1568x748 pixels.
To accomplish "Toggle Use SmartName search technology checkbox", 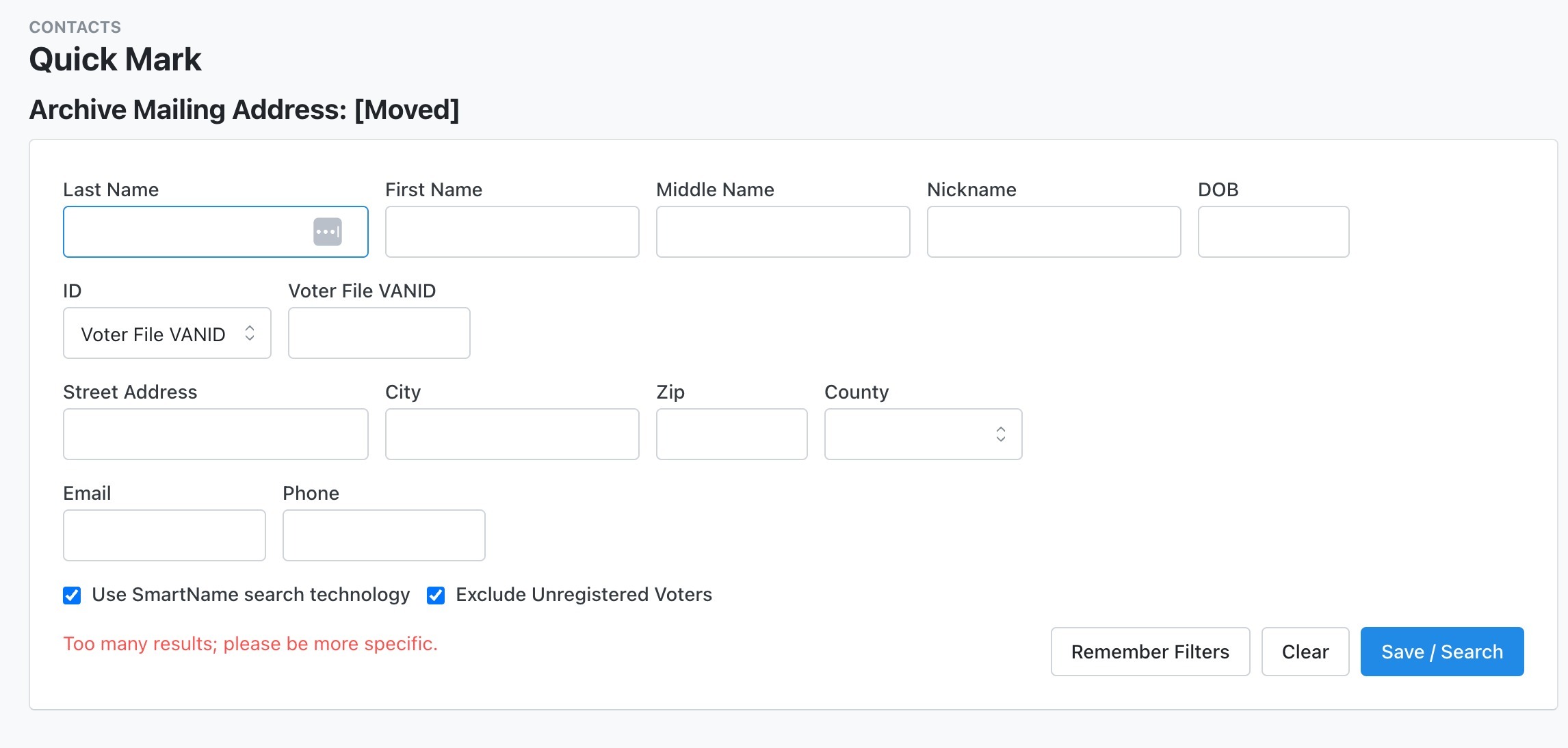I will pos(72,595).
